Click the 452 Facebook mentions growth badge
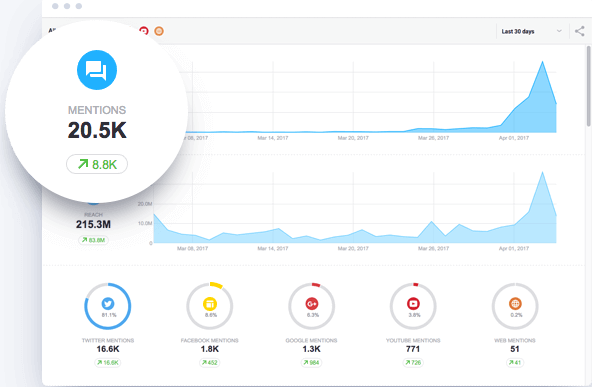 coord(210,362)
